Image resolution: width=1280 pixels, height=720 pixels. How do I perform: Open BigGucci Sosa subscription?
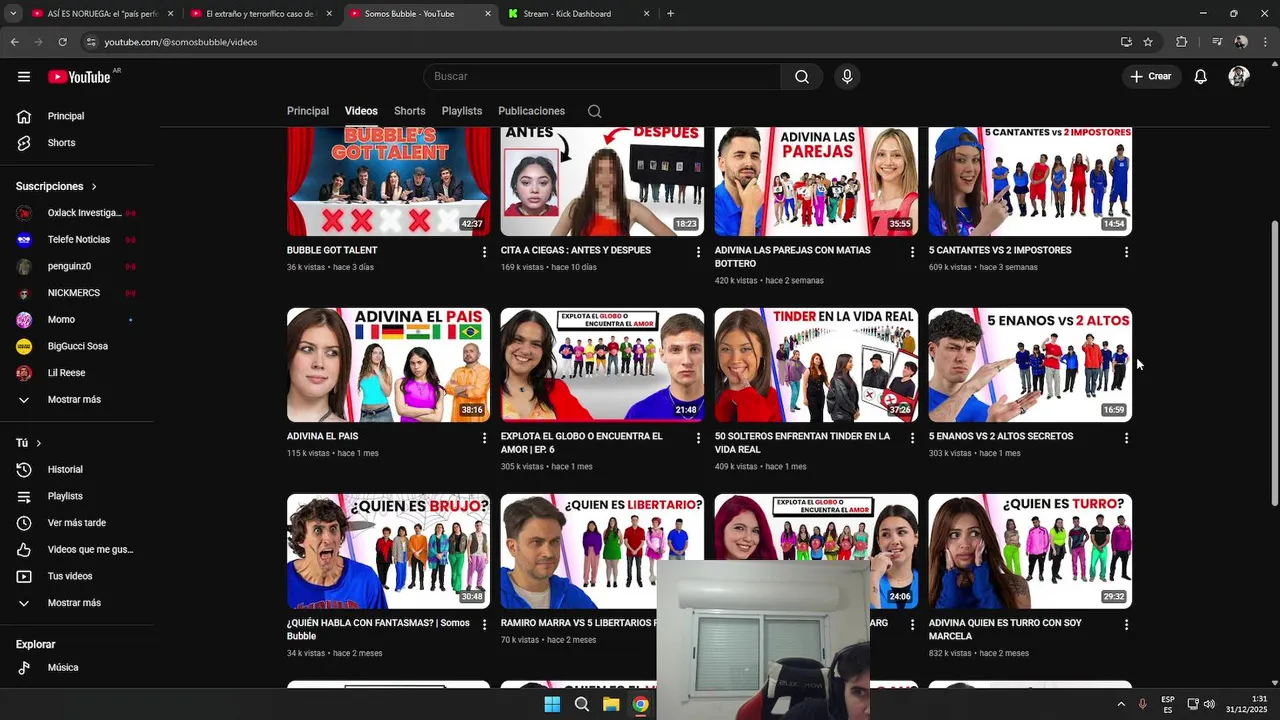(80, 346)
